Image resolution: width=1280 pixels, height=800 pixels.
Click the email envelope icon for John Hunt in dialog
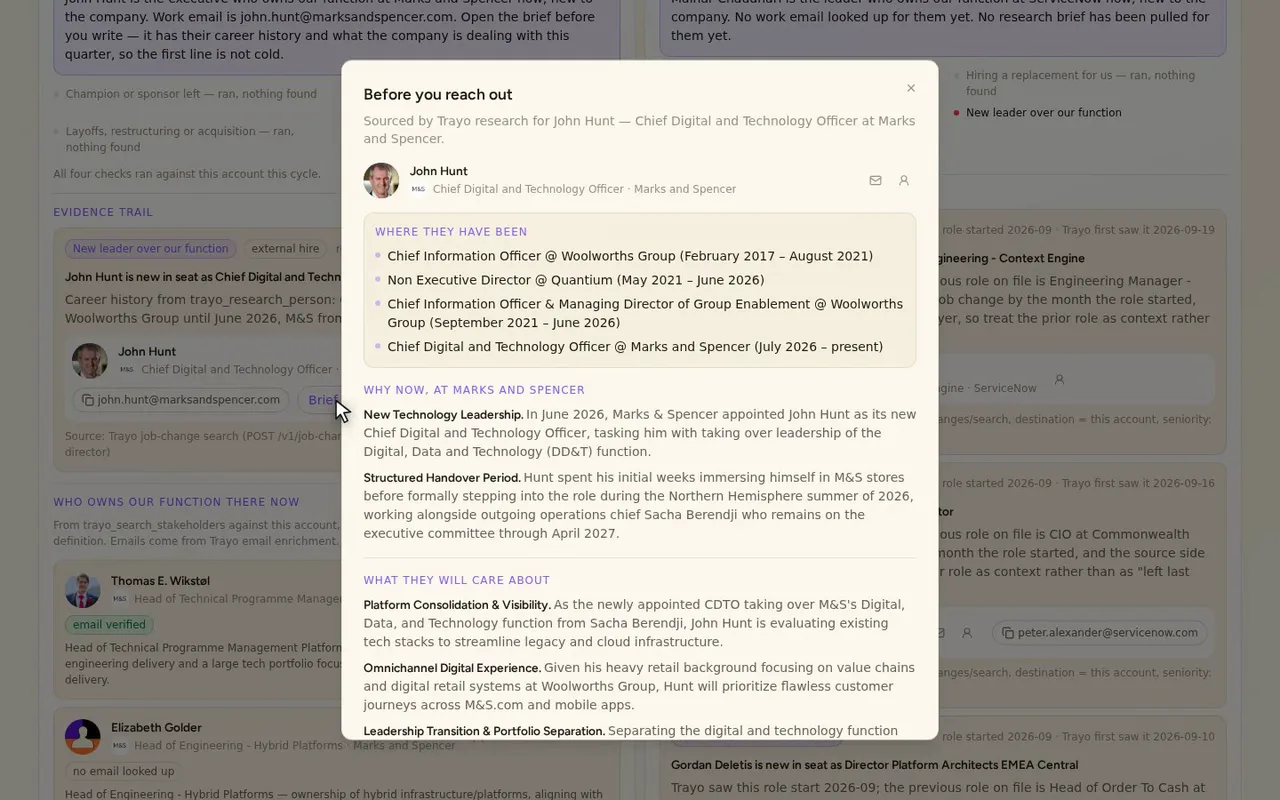point(875,181)
